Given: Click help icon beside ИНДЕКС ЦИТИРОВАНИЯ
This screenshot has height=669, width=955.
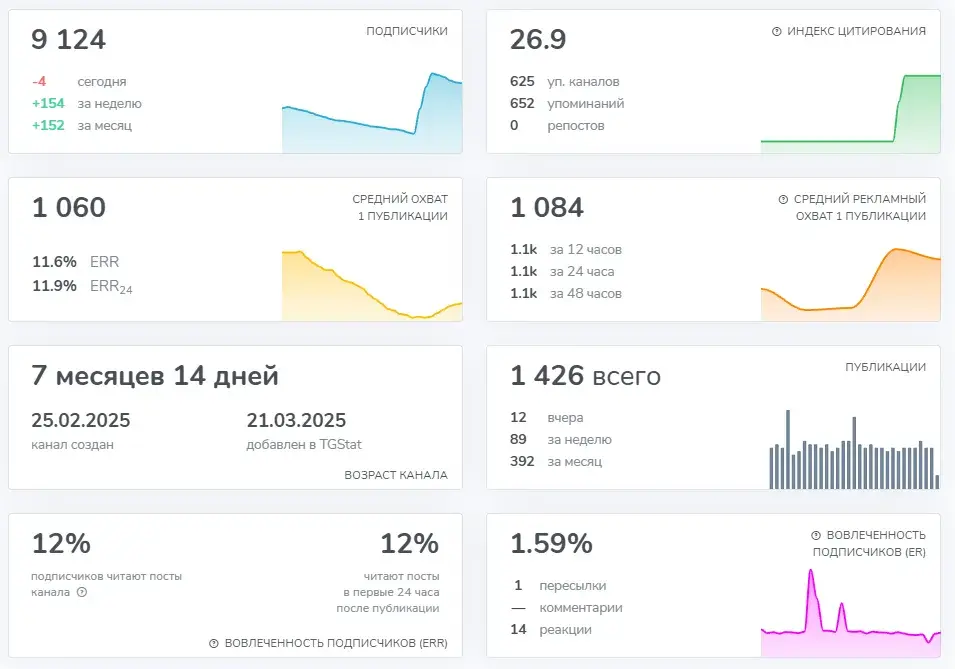Looking at the screenshot, I should 777,31.
